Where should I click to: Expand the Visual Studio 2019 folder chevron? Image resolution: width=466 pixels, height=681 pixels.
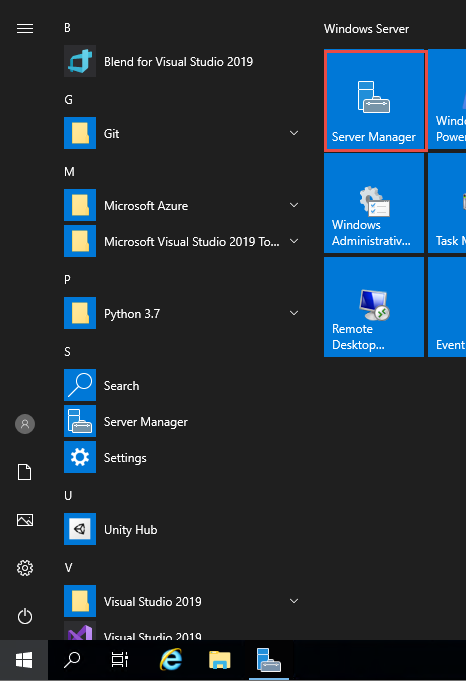[294, 601]
